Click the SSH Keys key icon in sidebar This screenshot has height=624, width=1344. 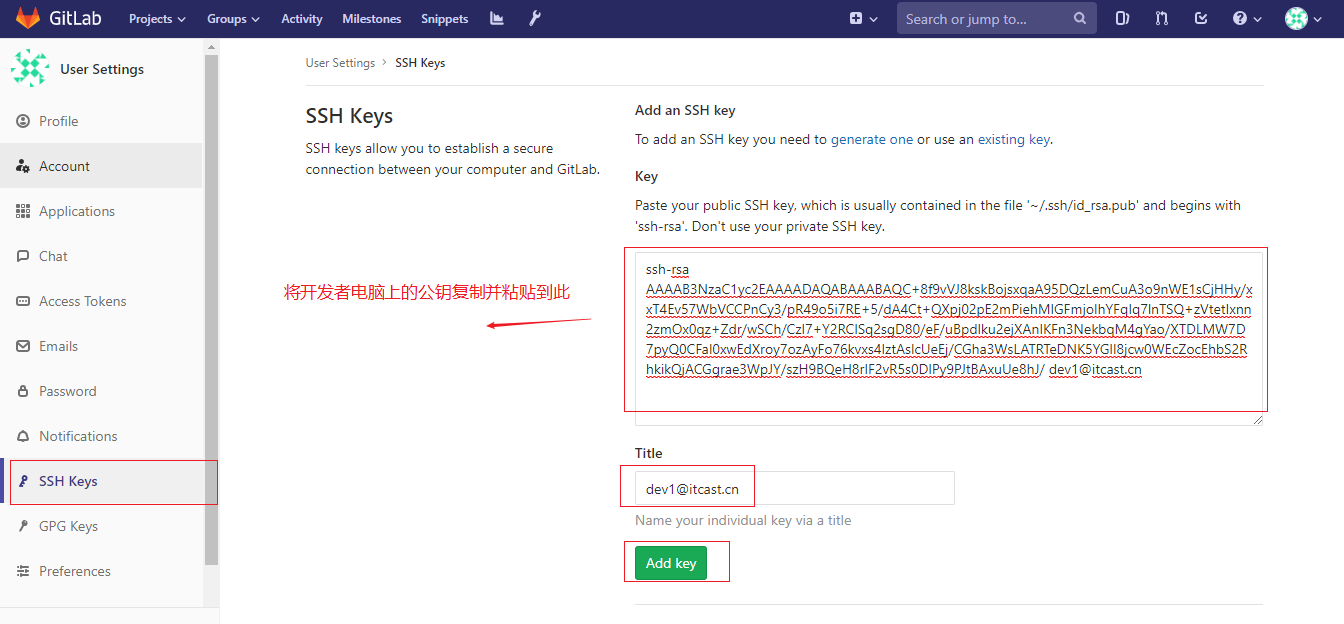click(23, 481)
